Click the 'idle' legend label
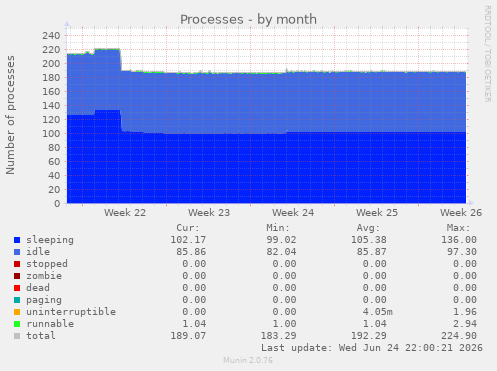 38,252
